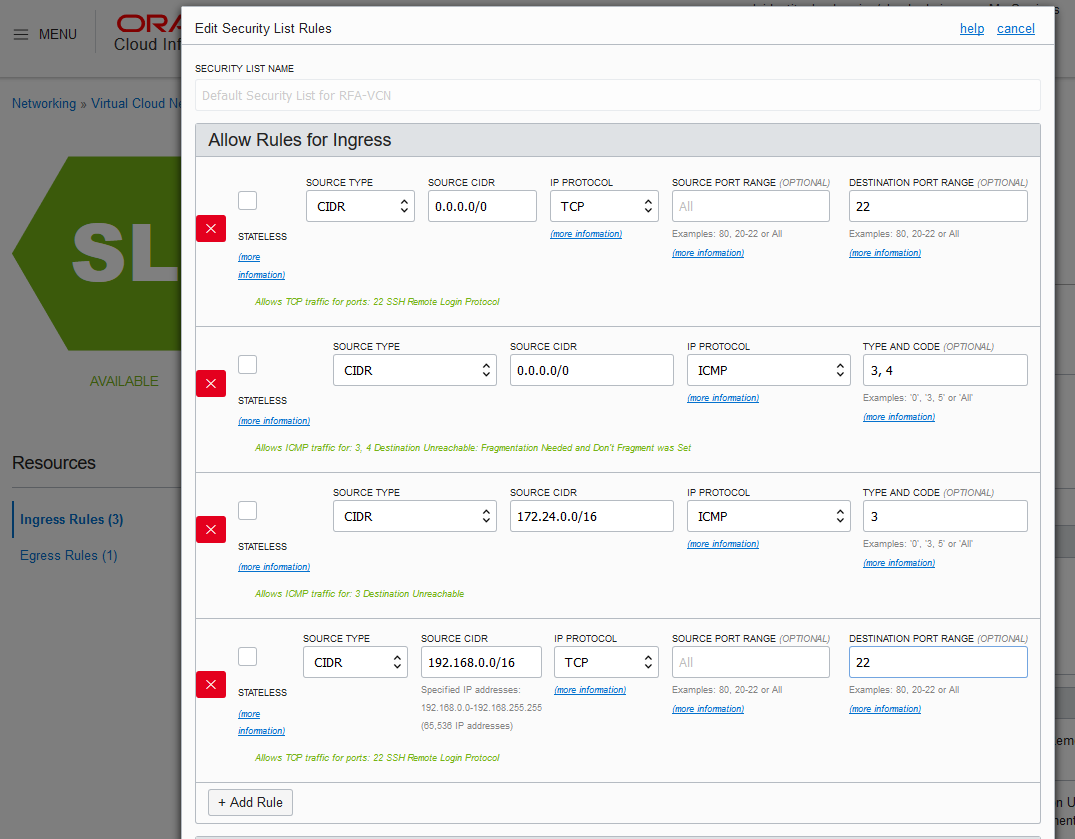1075x839 pixels.
Task: Open IP Protocol more information in the first rule
Action: tap(585, 234)
